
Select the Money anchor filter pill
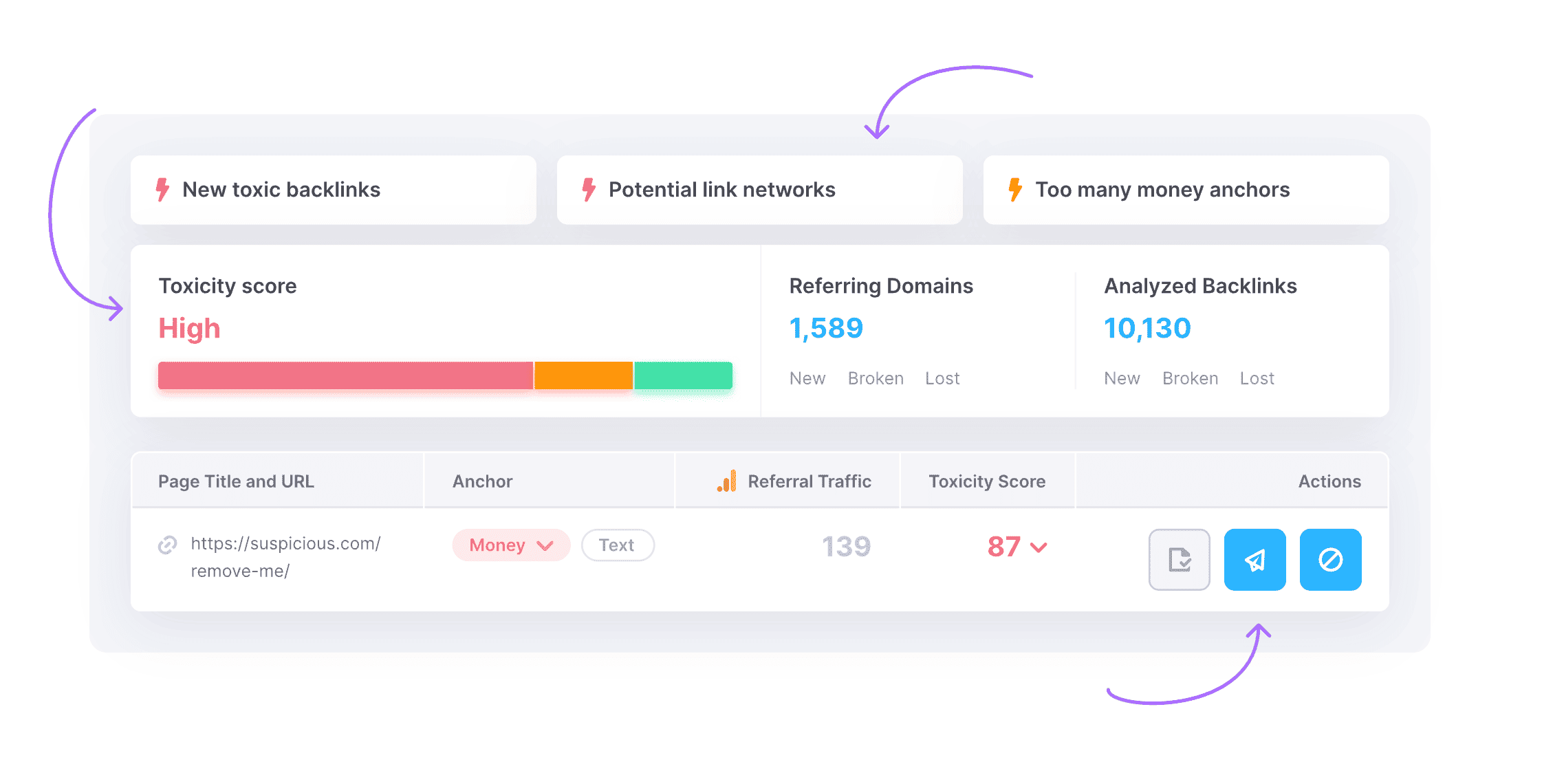(510, 545)
